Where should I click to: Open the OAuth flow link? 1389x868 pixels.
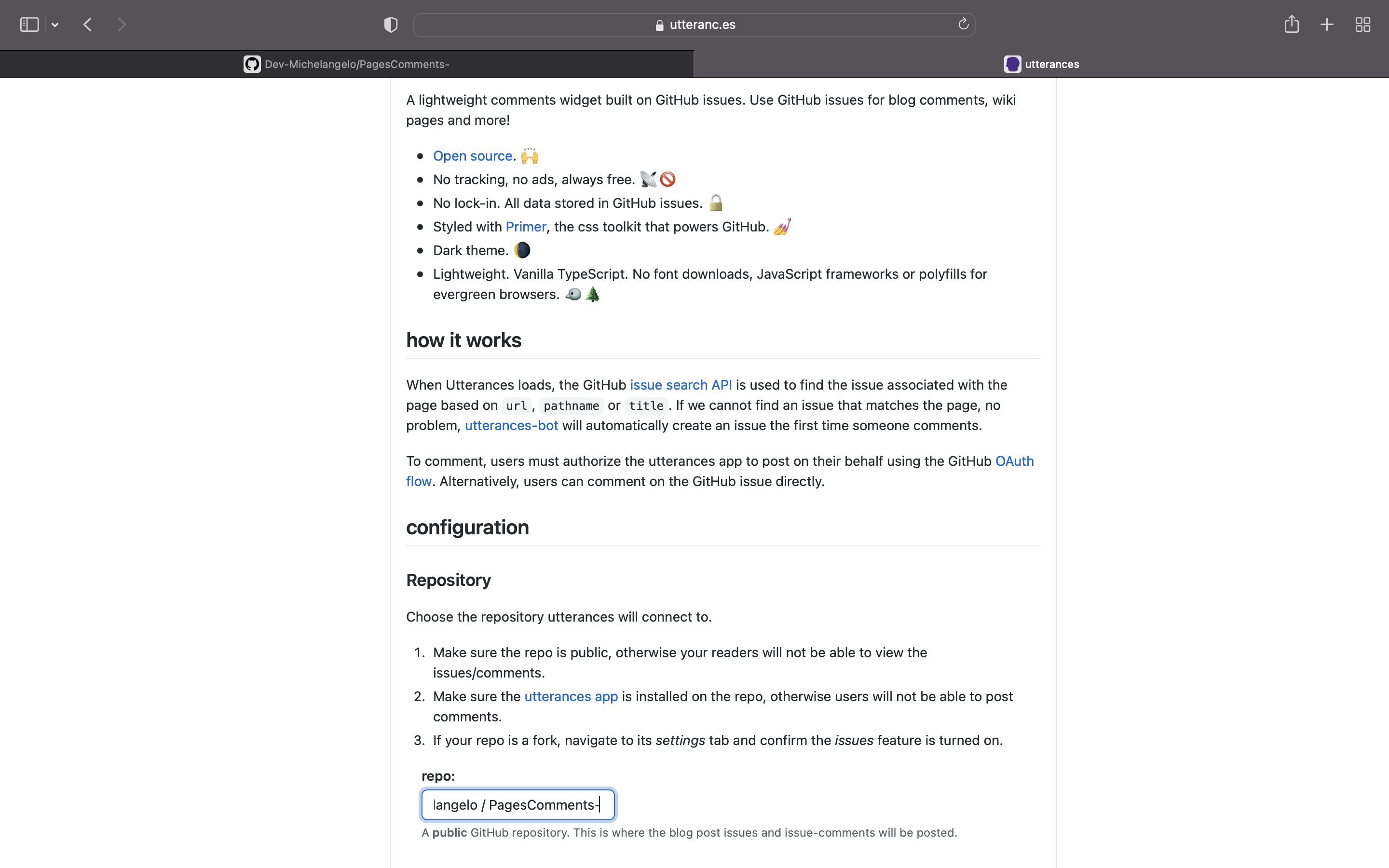[1014, 461]
